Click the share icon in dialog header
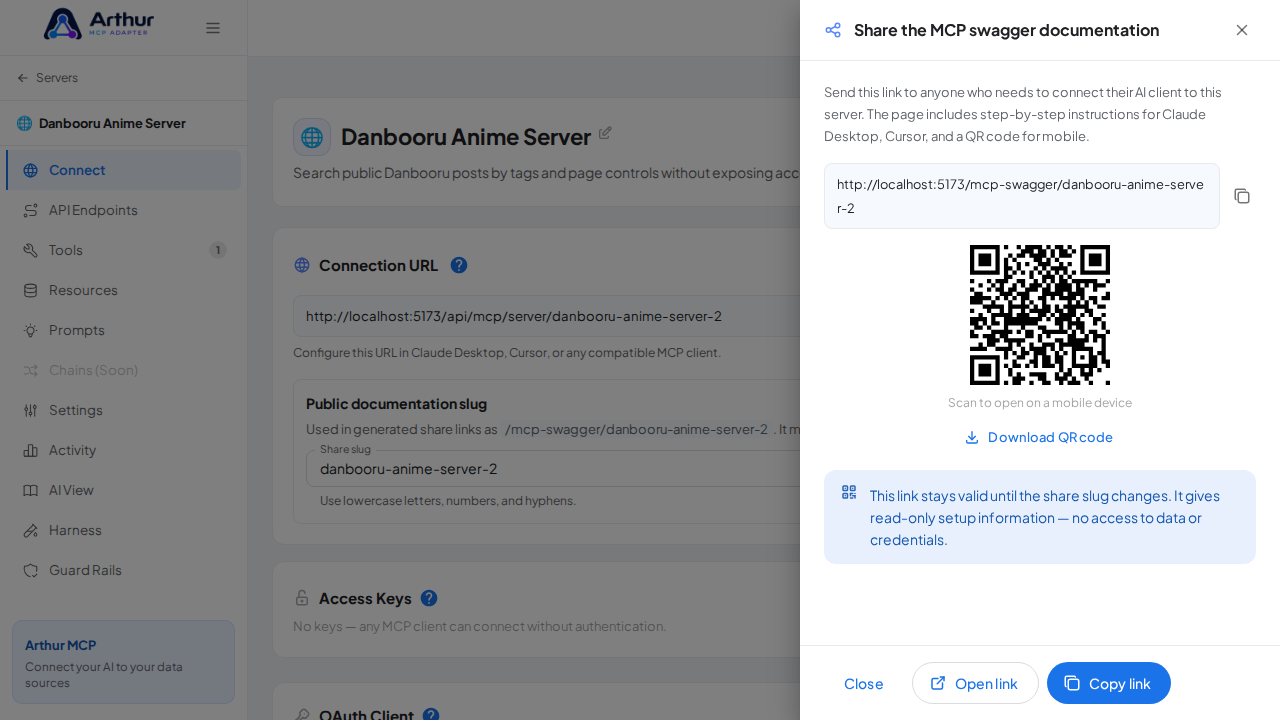 [x=833, y=30]
